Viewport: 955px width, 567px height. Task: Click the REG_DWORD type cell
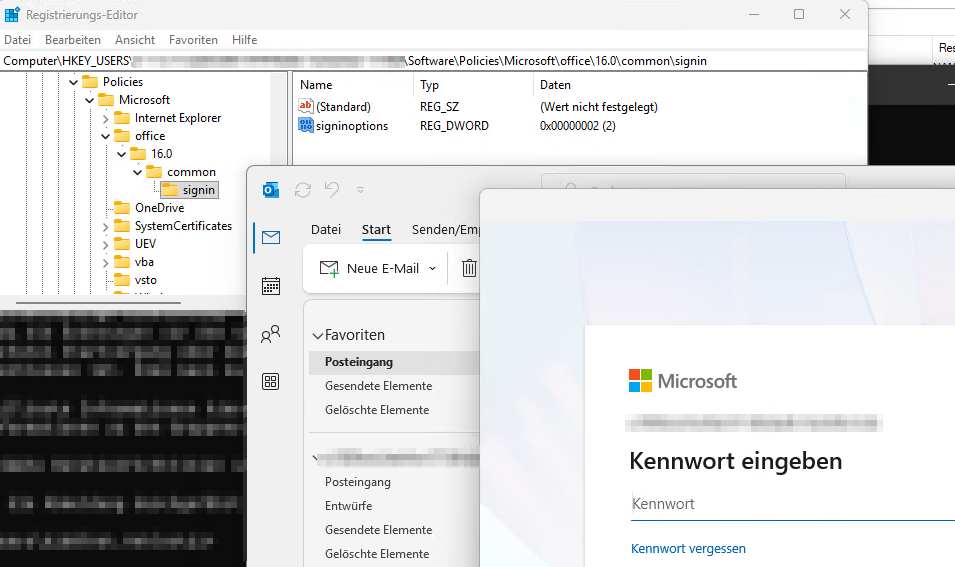pyautogui.click(x=454, y=125)
